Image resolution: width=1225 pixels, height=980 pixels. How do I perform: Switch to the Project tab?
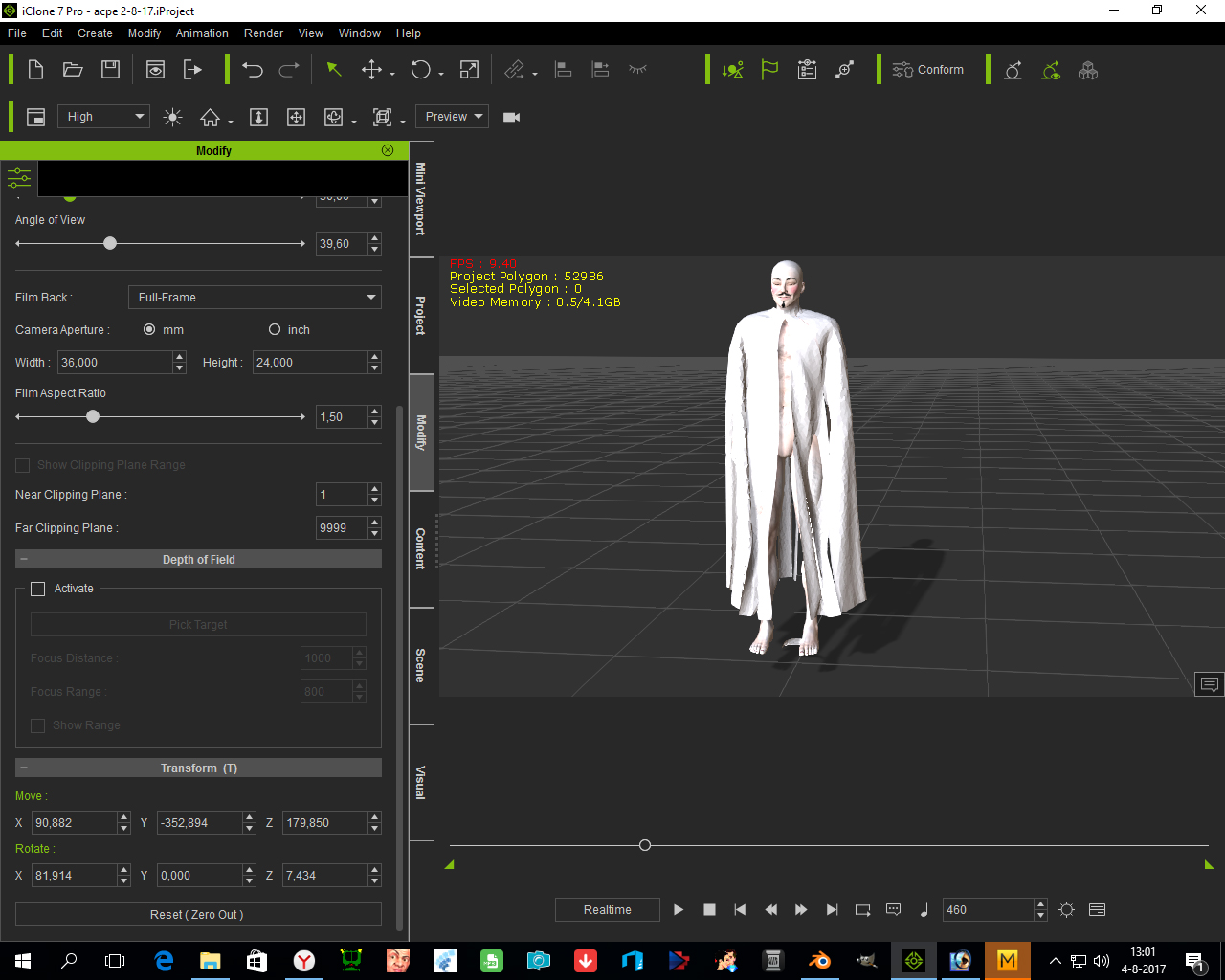[421, 316]
